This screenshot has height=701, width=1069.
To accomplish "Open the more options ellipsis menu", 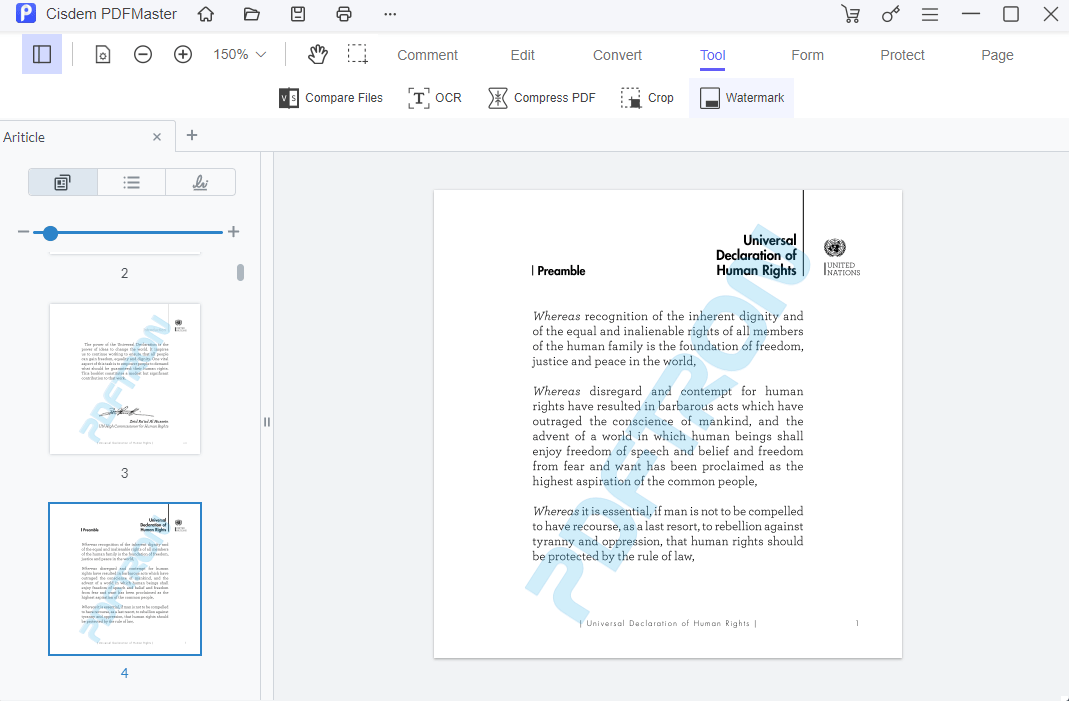I will [x=390, y=14].
